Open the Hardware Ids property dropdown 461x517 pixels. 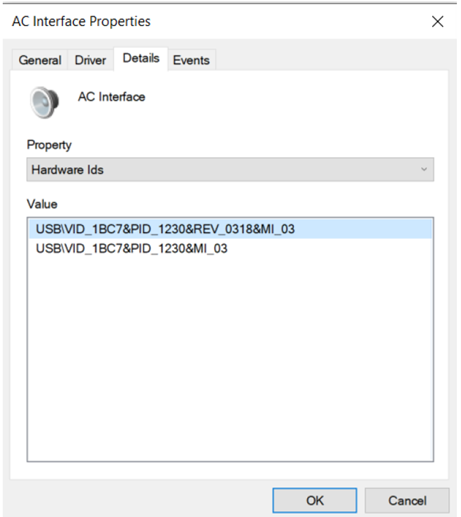click(x=230, y=169)
